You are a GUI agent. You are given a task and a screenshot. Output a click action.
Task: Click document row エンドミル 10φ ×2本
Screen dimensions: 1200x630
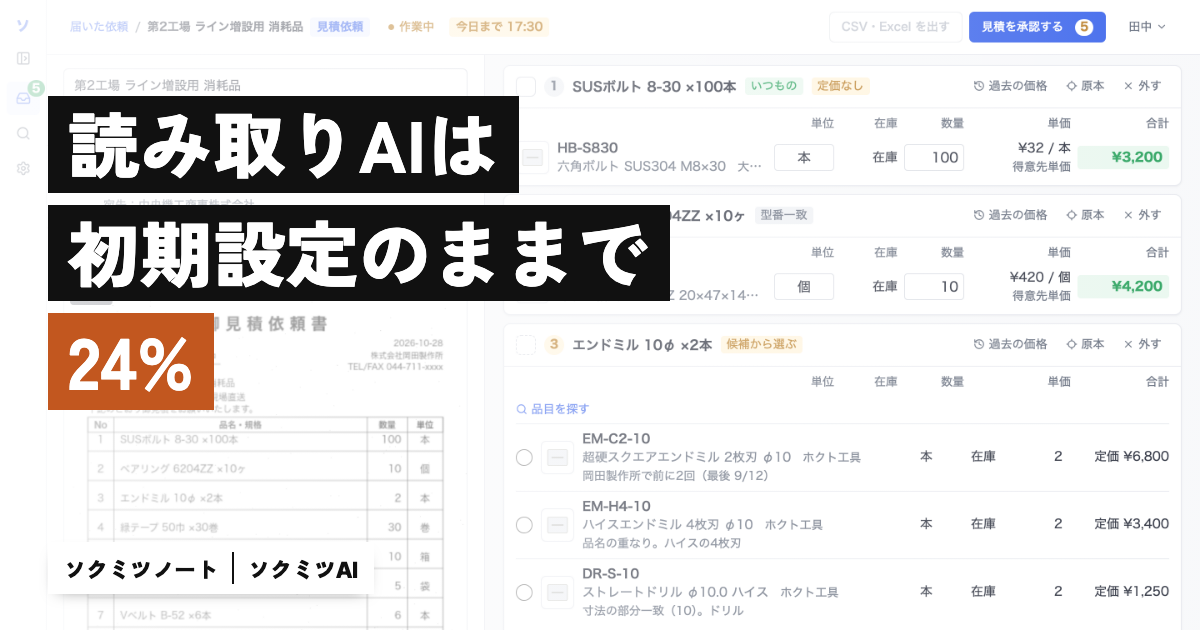pyautogui.click(x=267, y=497)
